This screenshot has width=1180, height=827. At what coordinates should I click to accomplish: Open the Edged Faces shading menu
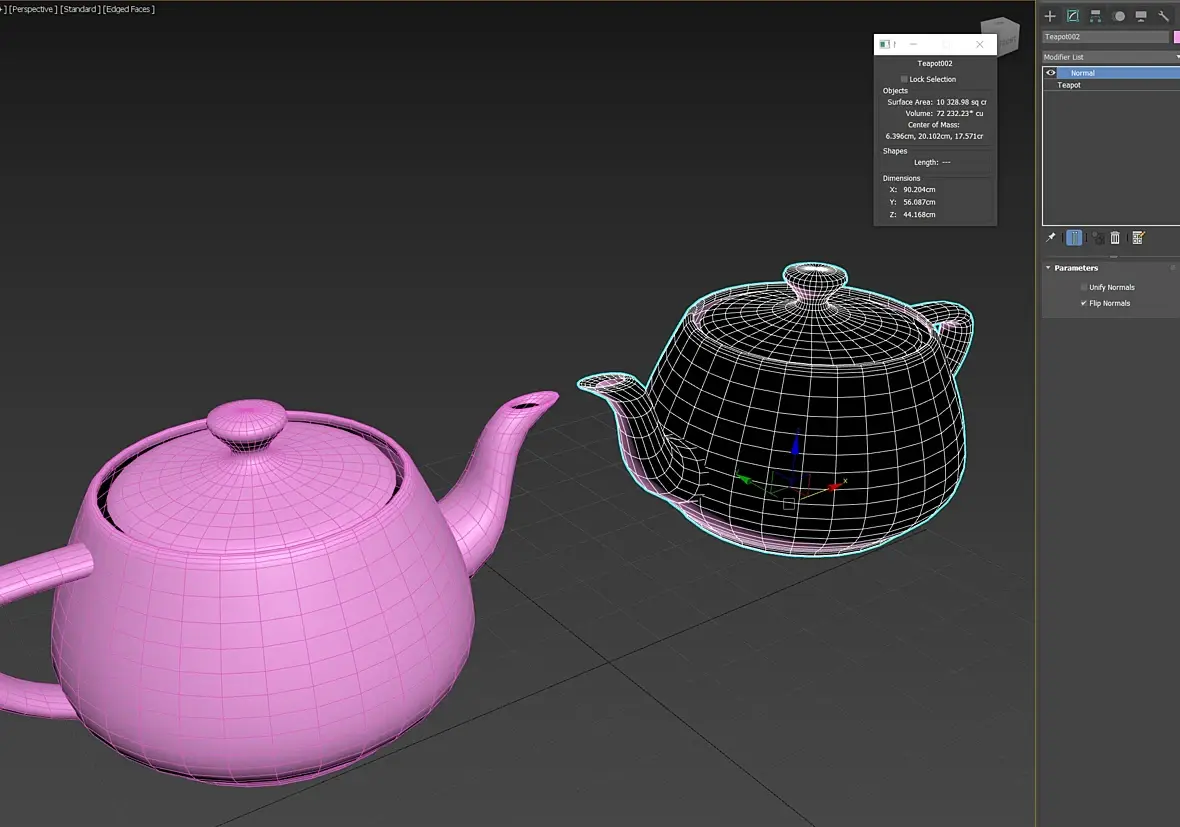pos(129,9)
